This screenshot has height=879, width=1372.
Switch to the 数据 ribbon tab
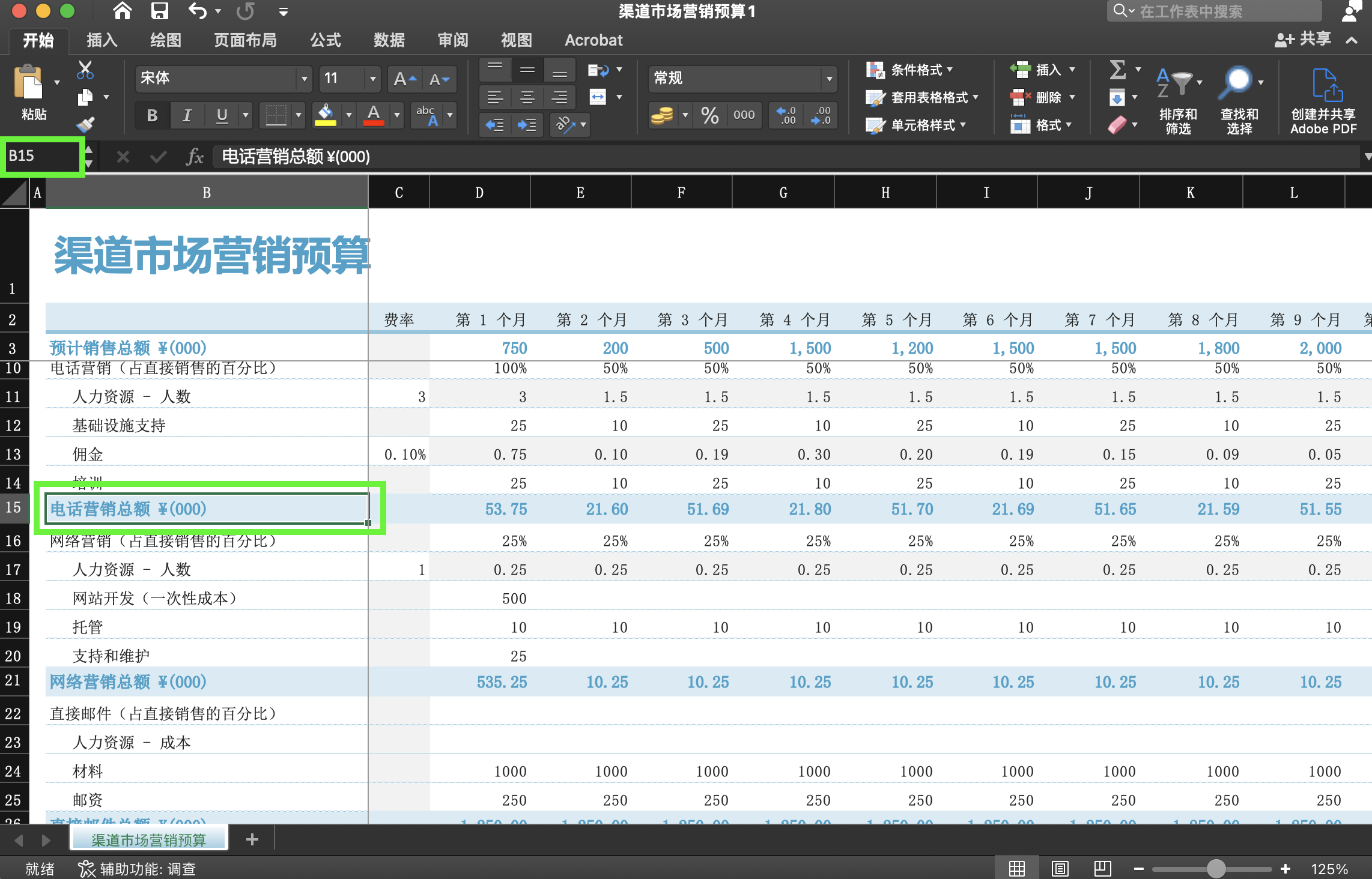[x=388, y=40]
